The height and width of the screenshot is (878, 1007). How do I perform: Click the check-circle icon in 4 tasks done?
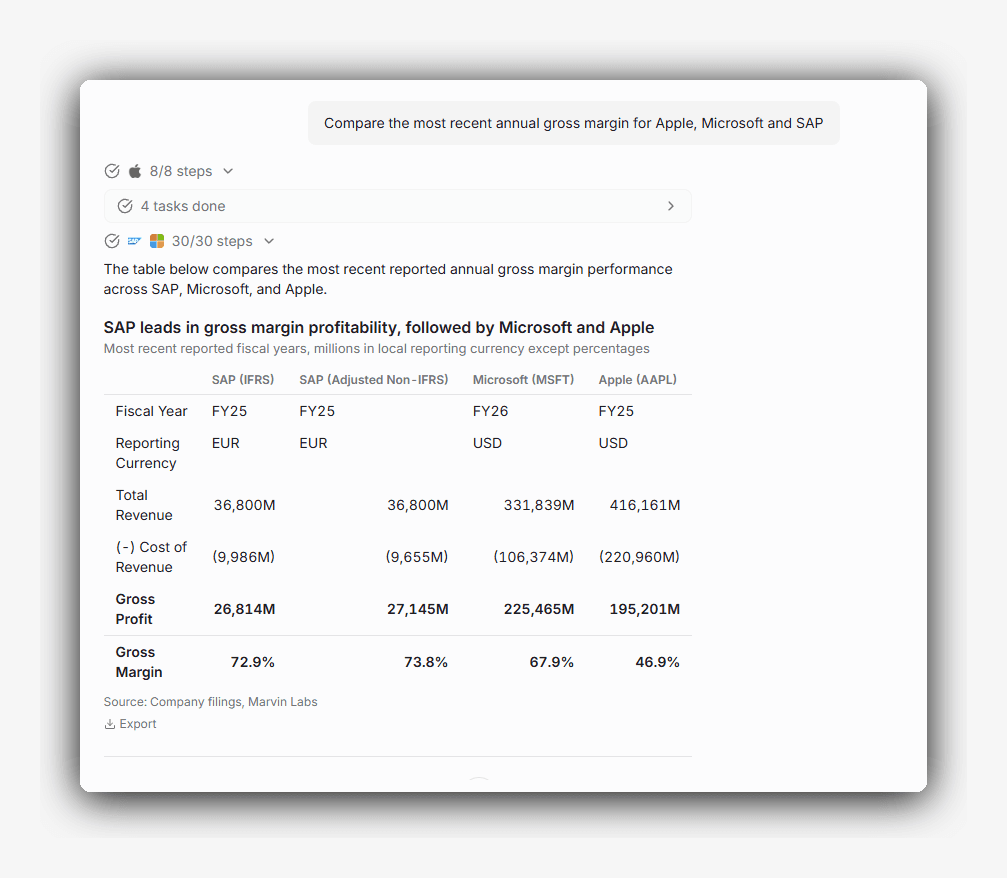(125, 206)
